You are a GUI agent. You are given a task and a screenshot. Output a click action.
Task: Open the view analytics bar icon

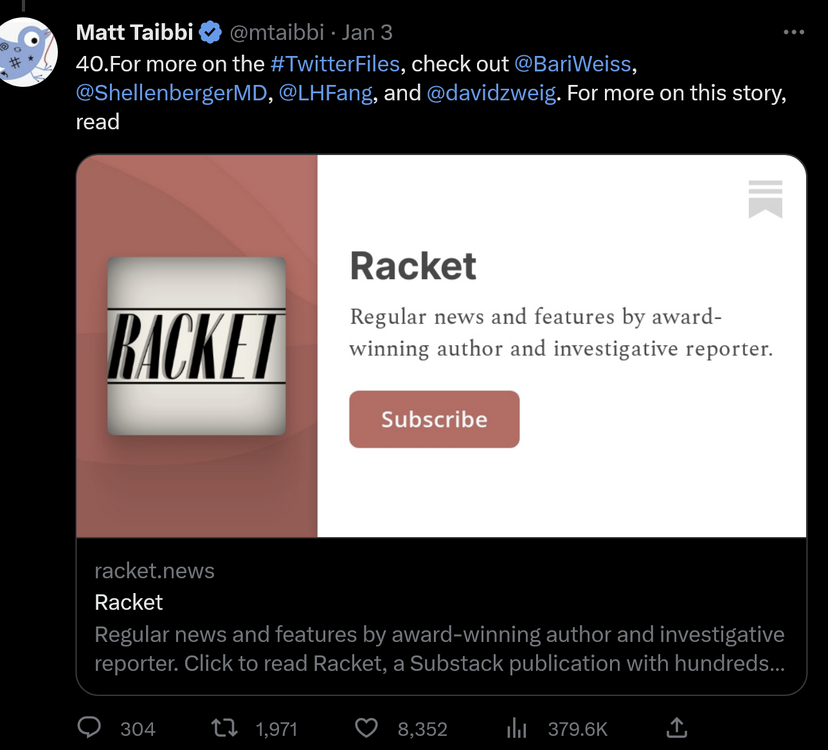(x=517, y=728)
